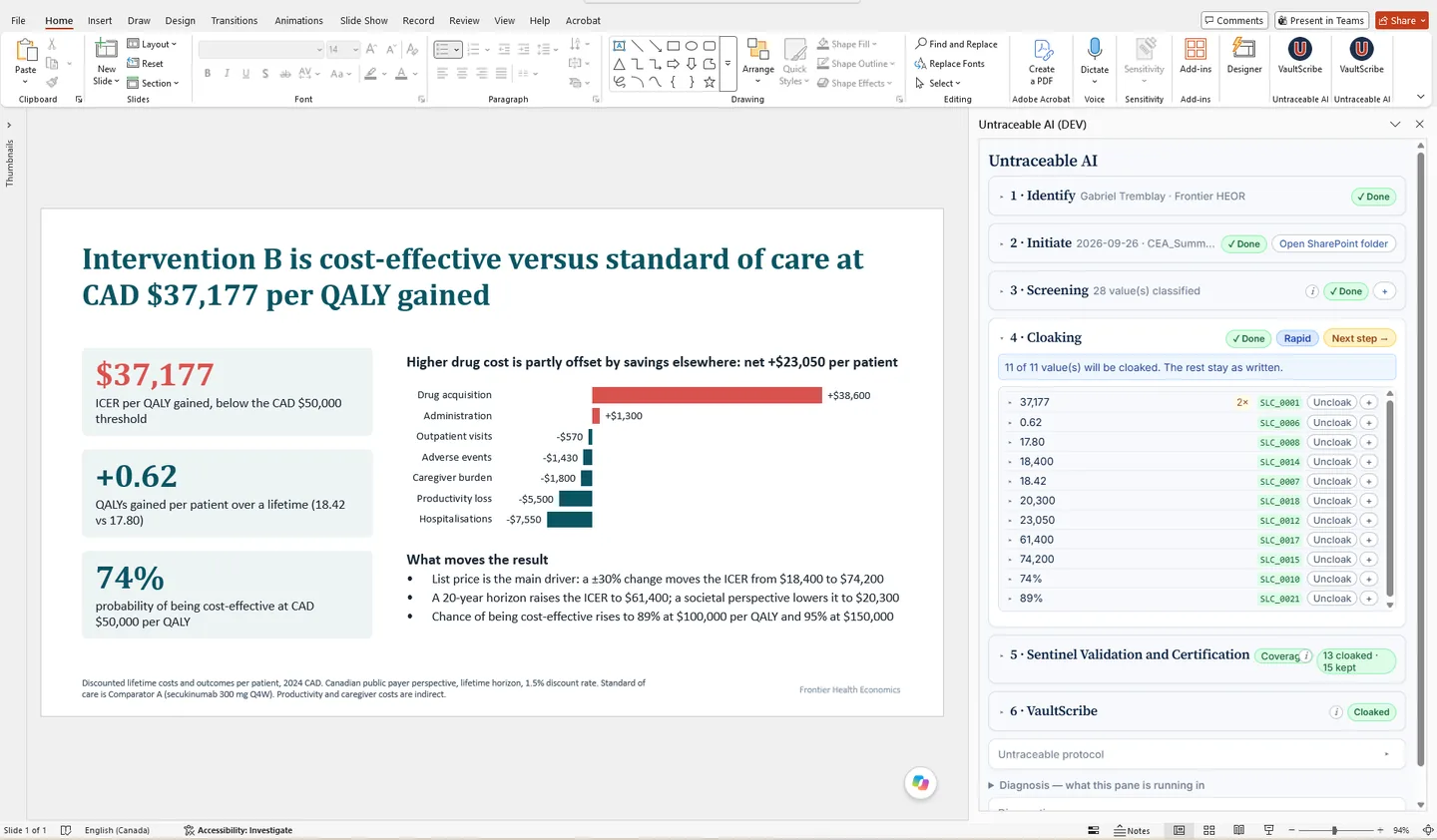This screenshot has width=1437, height=840.
Task: Pick the star shape in the gallery
Action: (x=710, y=82)
